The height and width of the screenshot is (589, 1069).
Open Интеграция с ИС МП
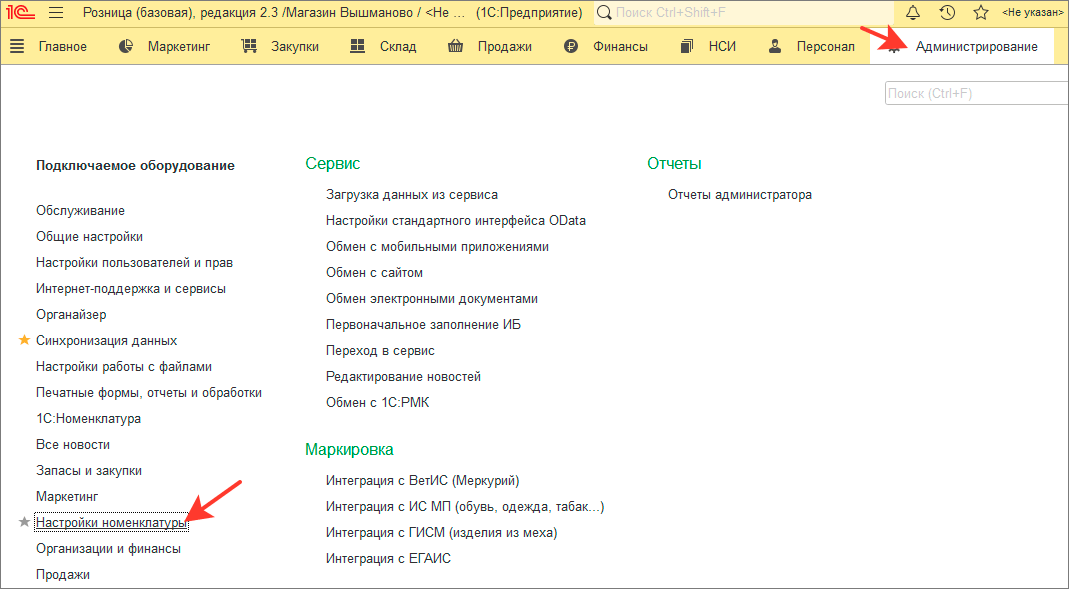464,507
